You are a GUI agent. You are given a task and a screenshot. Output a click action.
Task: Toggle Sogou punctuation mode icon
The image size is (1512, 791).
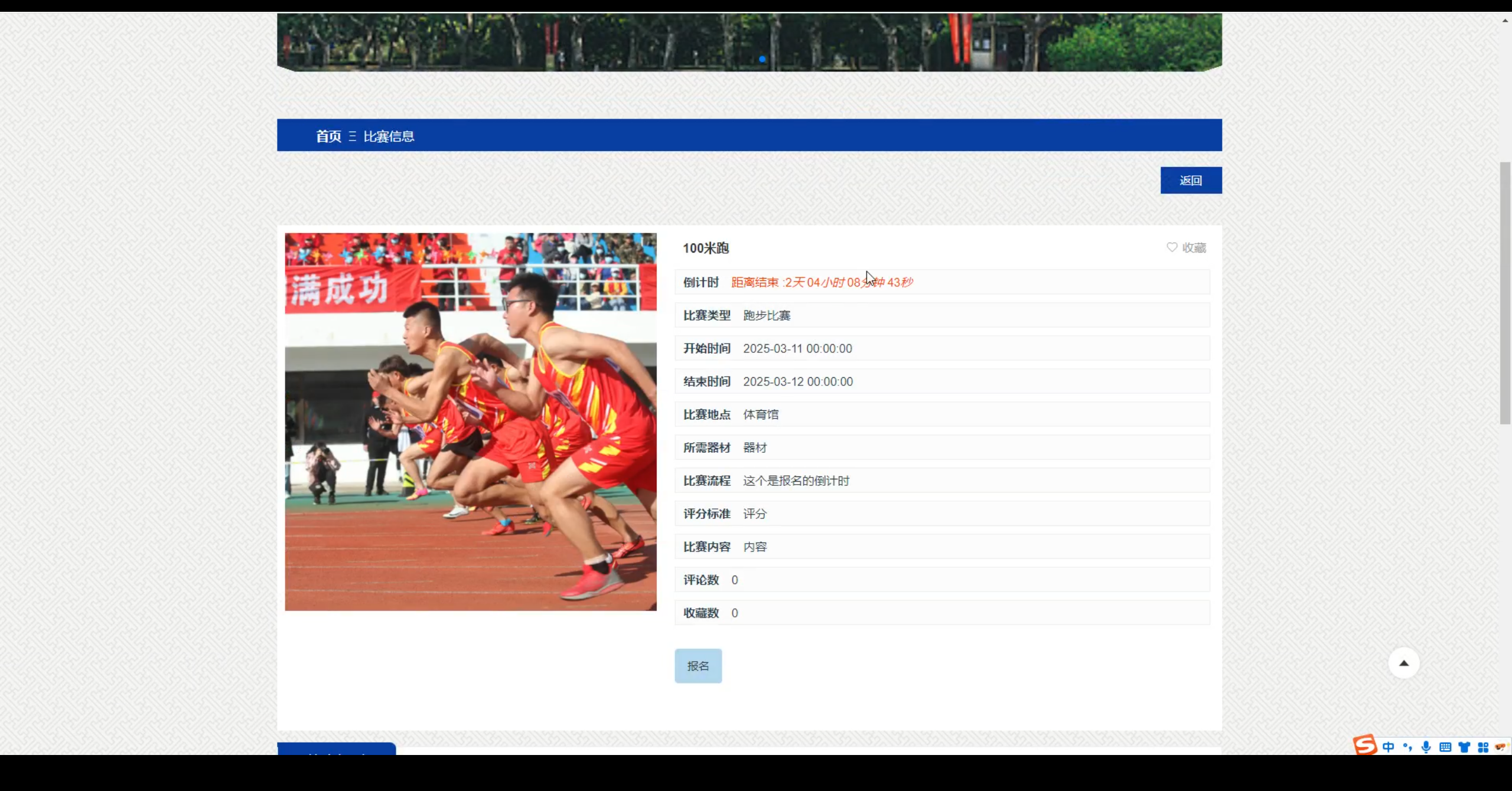coord(1407,747)
